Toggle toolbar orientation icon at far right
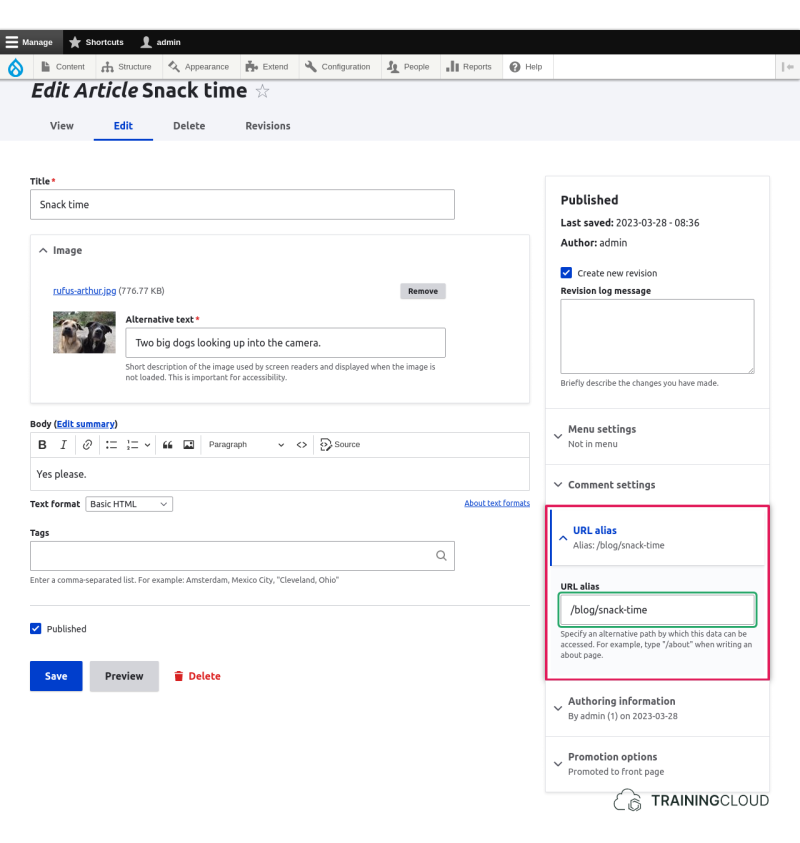This screenshot has width=800, height=843. click(x=788, y=67)
